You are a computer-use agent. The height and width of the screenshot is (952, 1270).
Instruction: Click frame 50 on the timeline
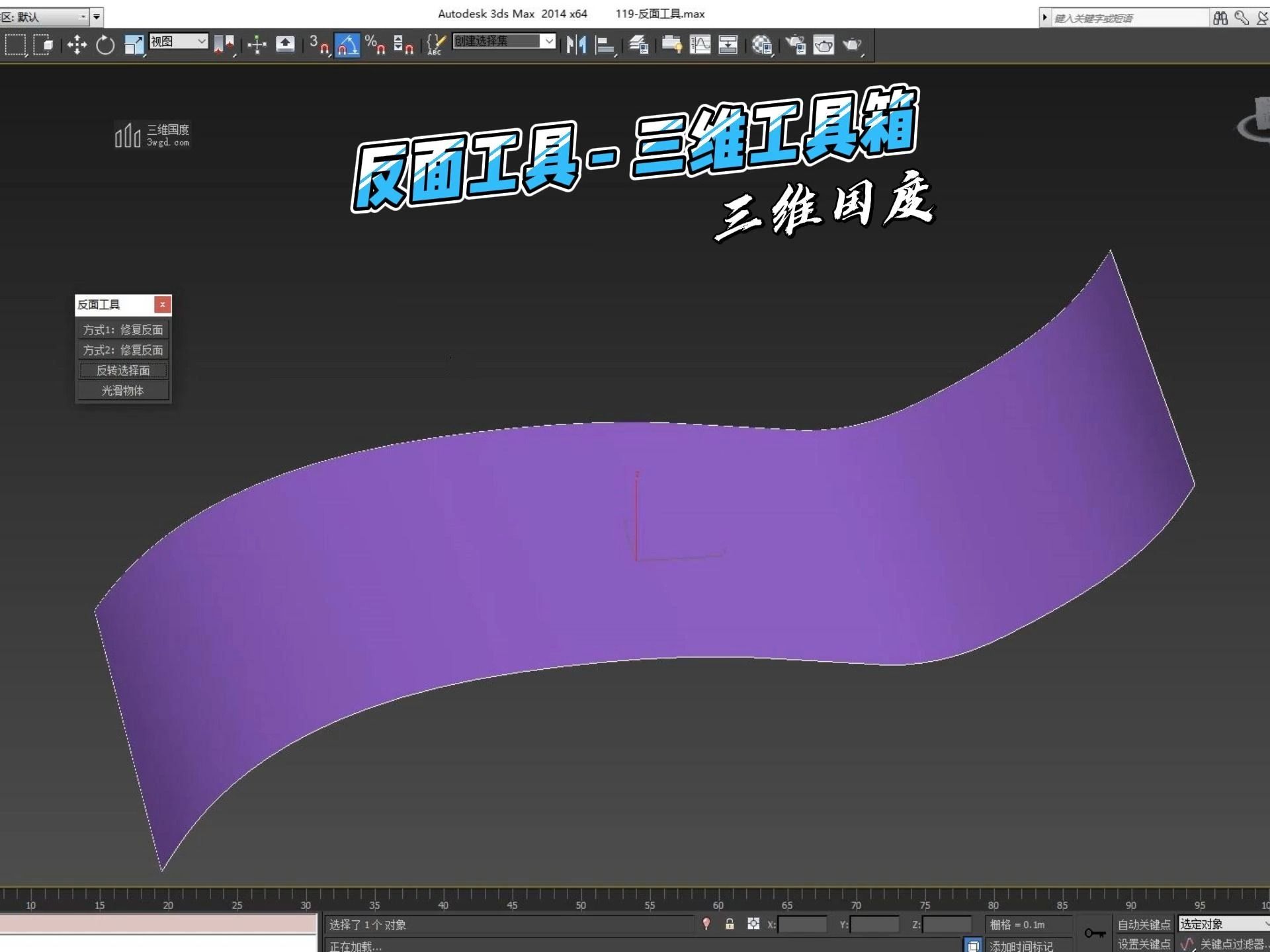[581, 895]
